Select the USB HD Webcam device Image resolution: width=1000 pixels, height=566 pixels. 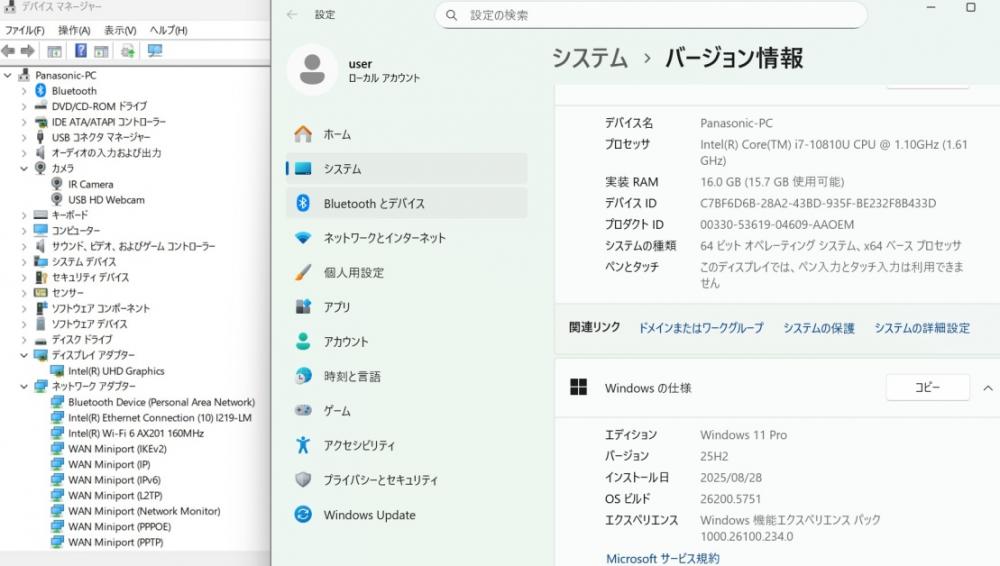106,200
